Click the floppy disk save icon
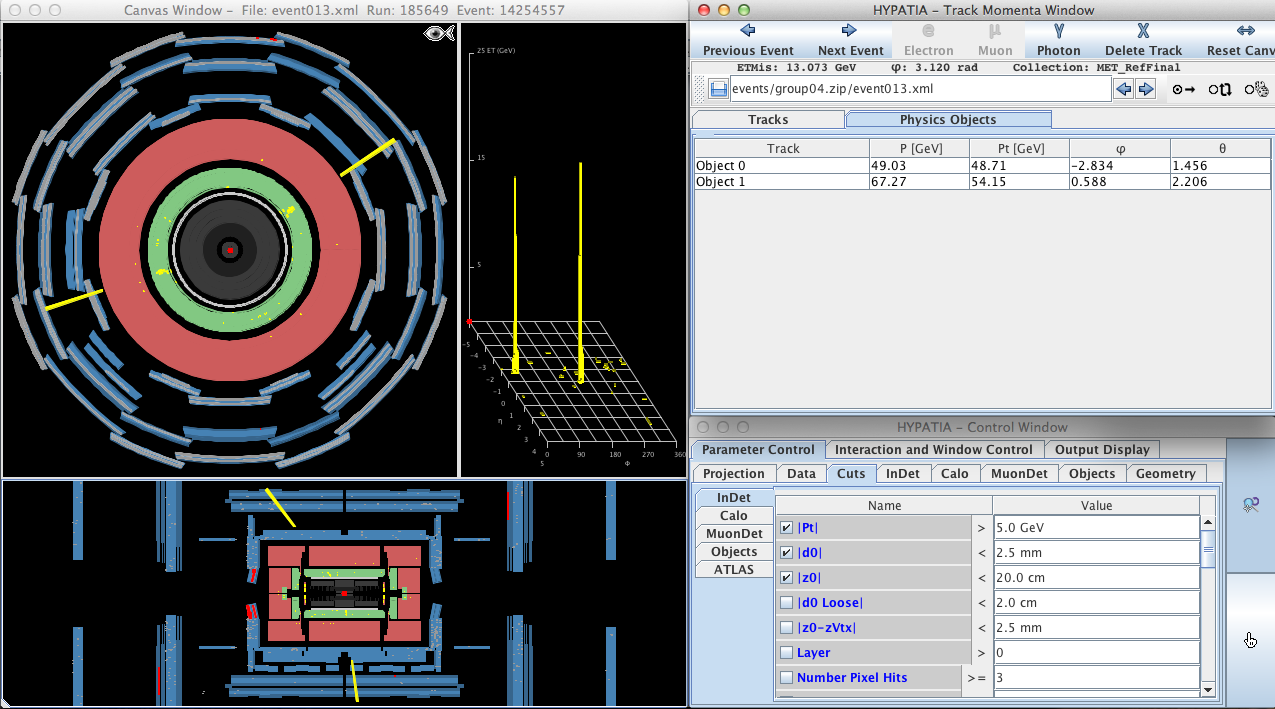This screenshot has width=1275, height=709. coord(718,89)
